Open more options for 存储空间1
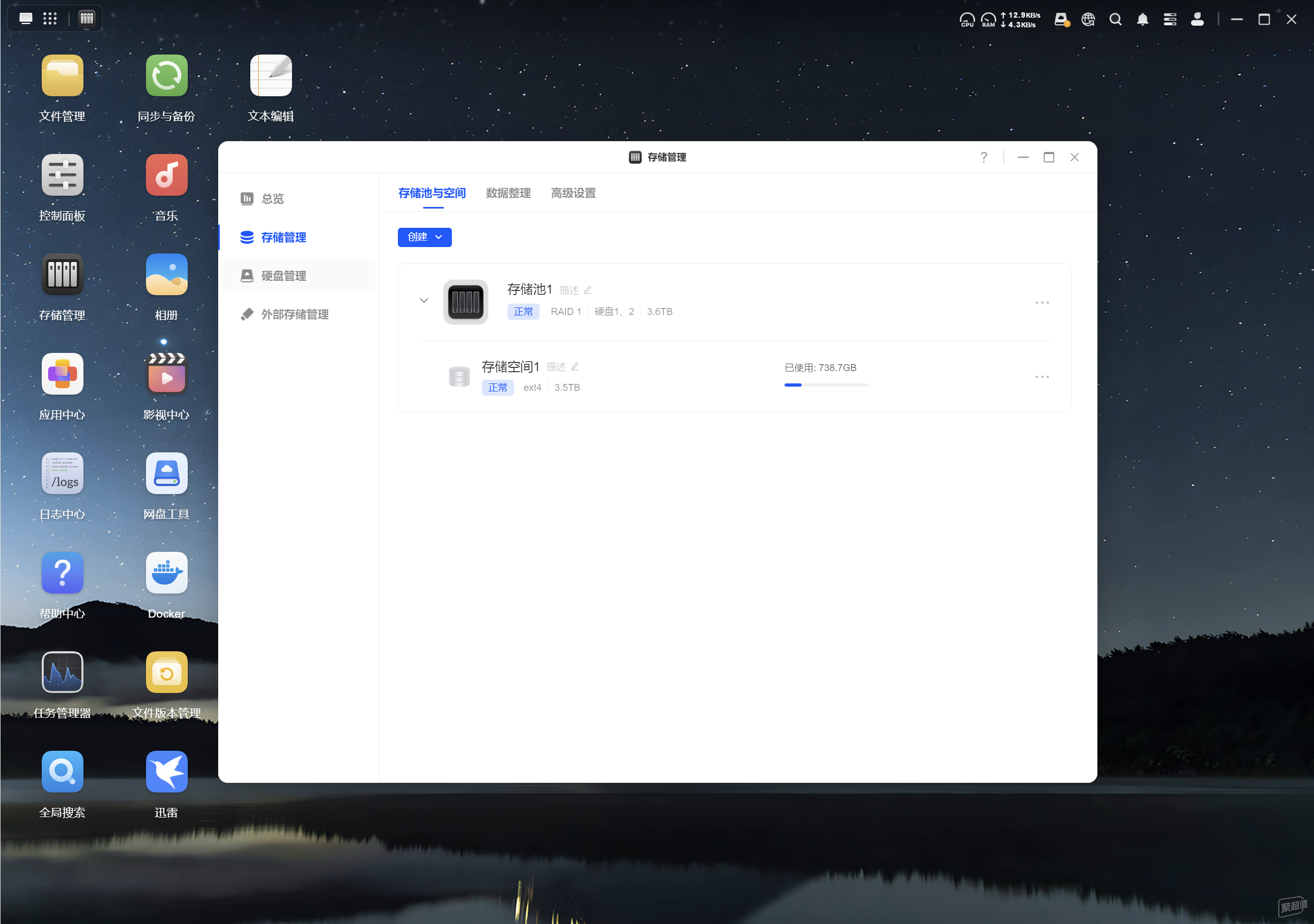The height and width of the screenshot is (924, 1314). pyautogui.click(x=1042, y=376)
